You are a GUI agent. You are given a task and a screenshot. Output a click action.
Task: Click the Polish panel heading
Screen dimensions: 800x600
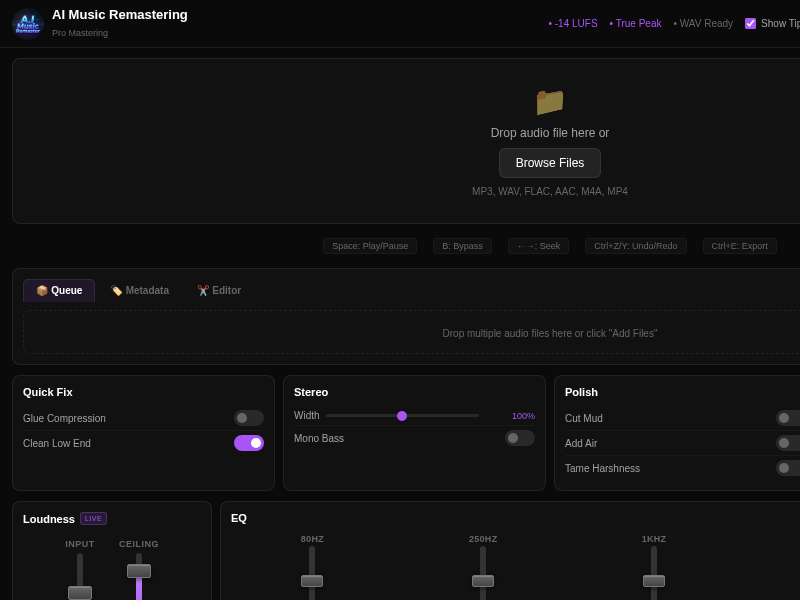pos(581,392)
